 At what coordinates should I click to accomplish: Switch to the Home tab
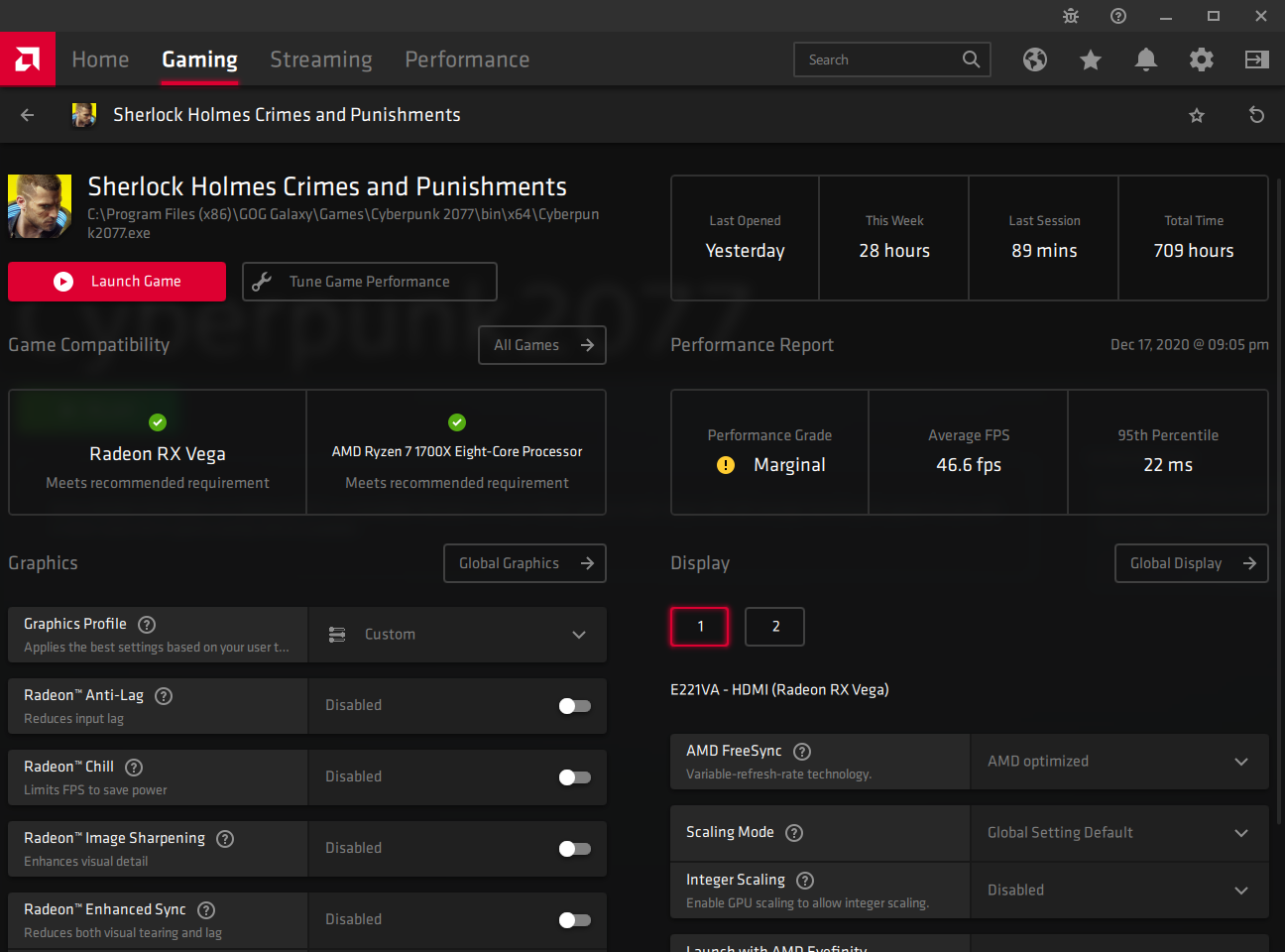100,59
